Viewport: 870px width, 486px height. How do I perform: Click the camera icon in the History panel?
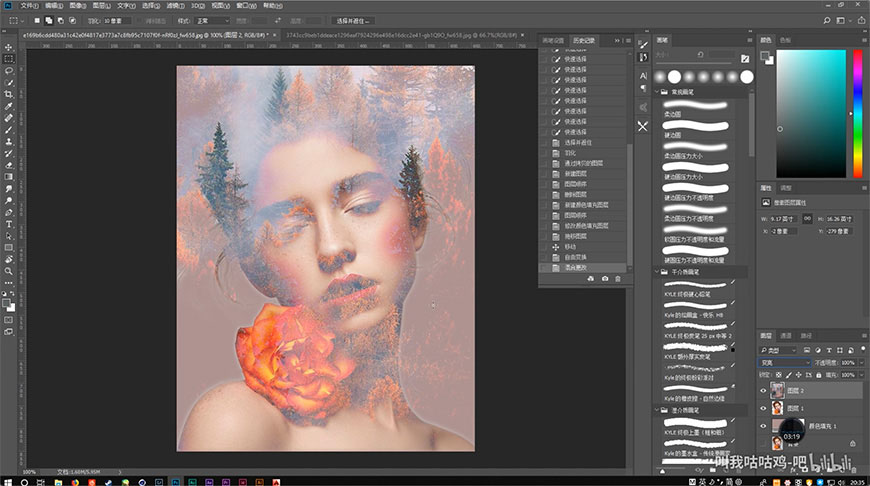point(603,278)
